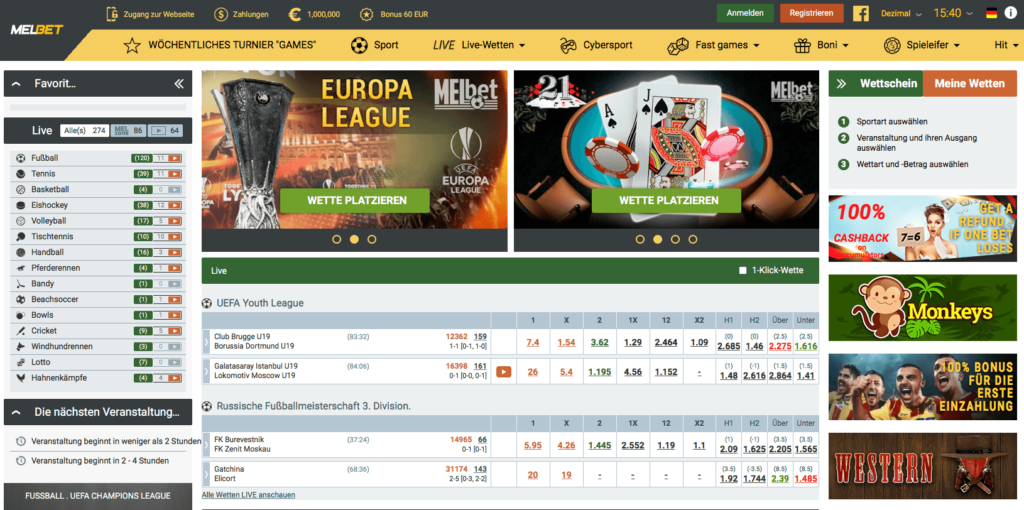This screenshot has height=510, width=1024.
Task: Open Veranstaltung beginnt in 2 - 4 Stunden
Action: (100, 460)
